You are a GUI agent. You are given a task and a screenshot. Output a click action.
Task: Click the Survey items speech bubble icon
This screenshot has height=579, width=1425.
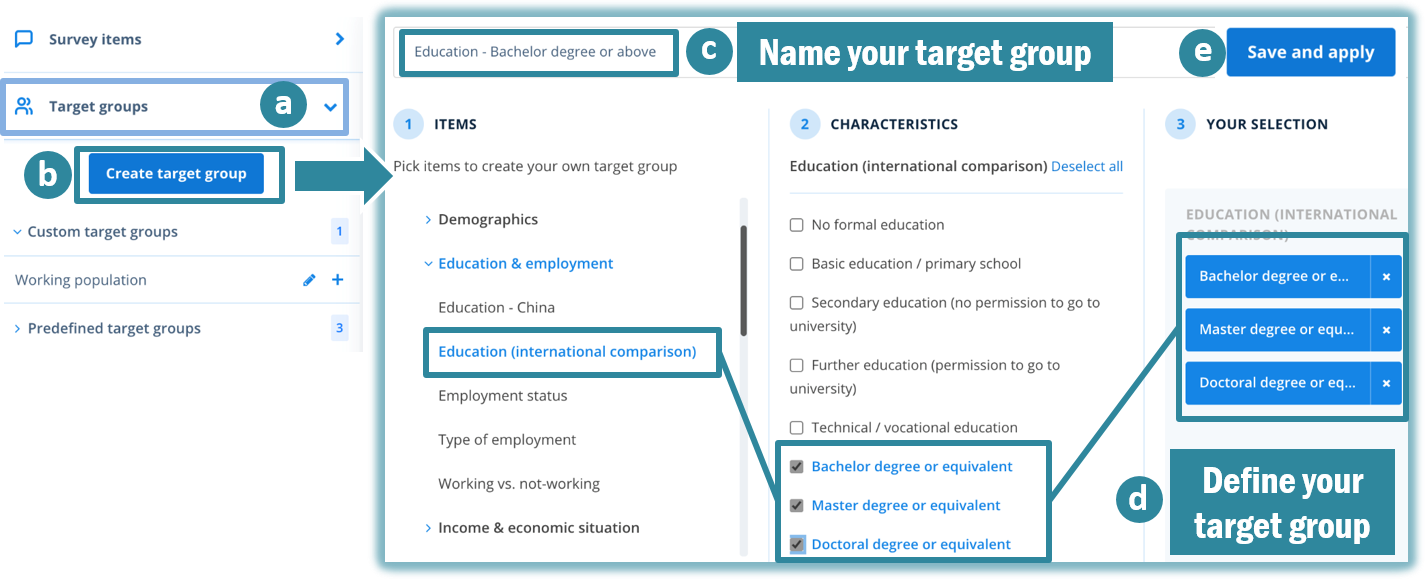(25, 39)
